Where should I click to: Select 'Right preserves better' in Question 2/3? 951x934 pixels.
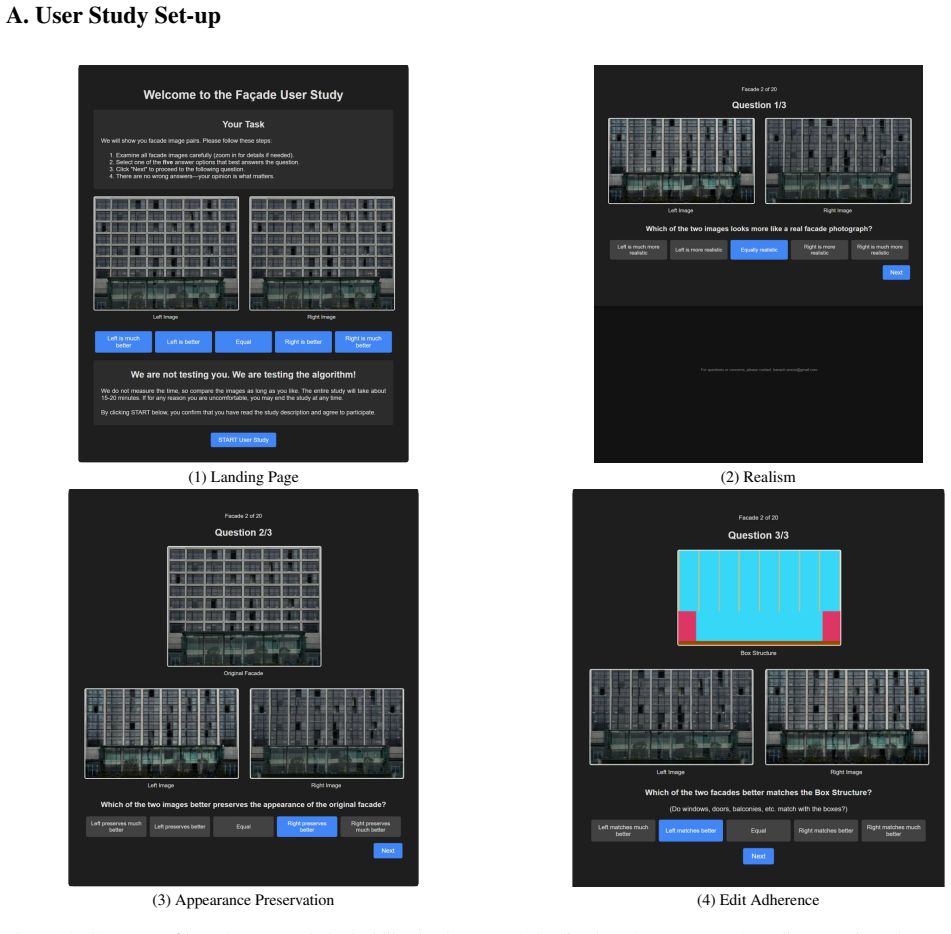point(307,827)
